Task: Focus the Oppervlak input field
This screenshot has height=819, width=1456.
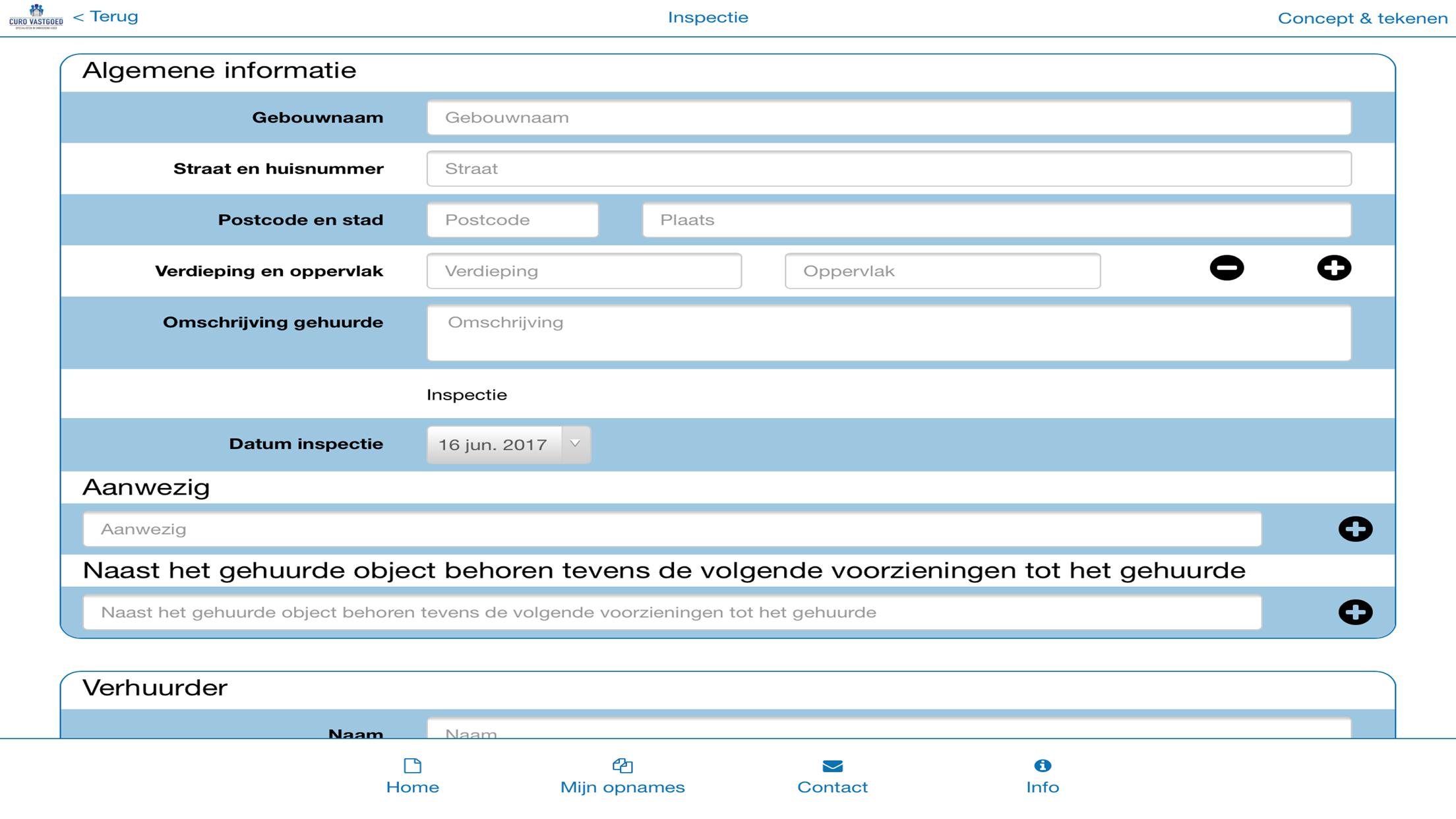Action: [x=942, y=271]
